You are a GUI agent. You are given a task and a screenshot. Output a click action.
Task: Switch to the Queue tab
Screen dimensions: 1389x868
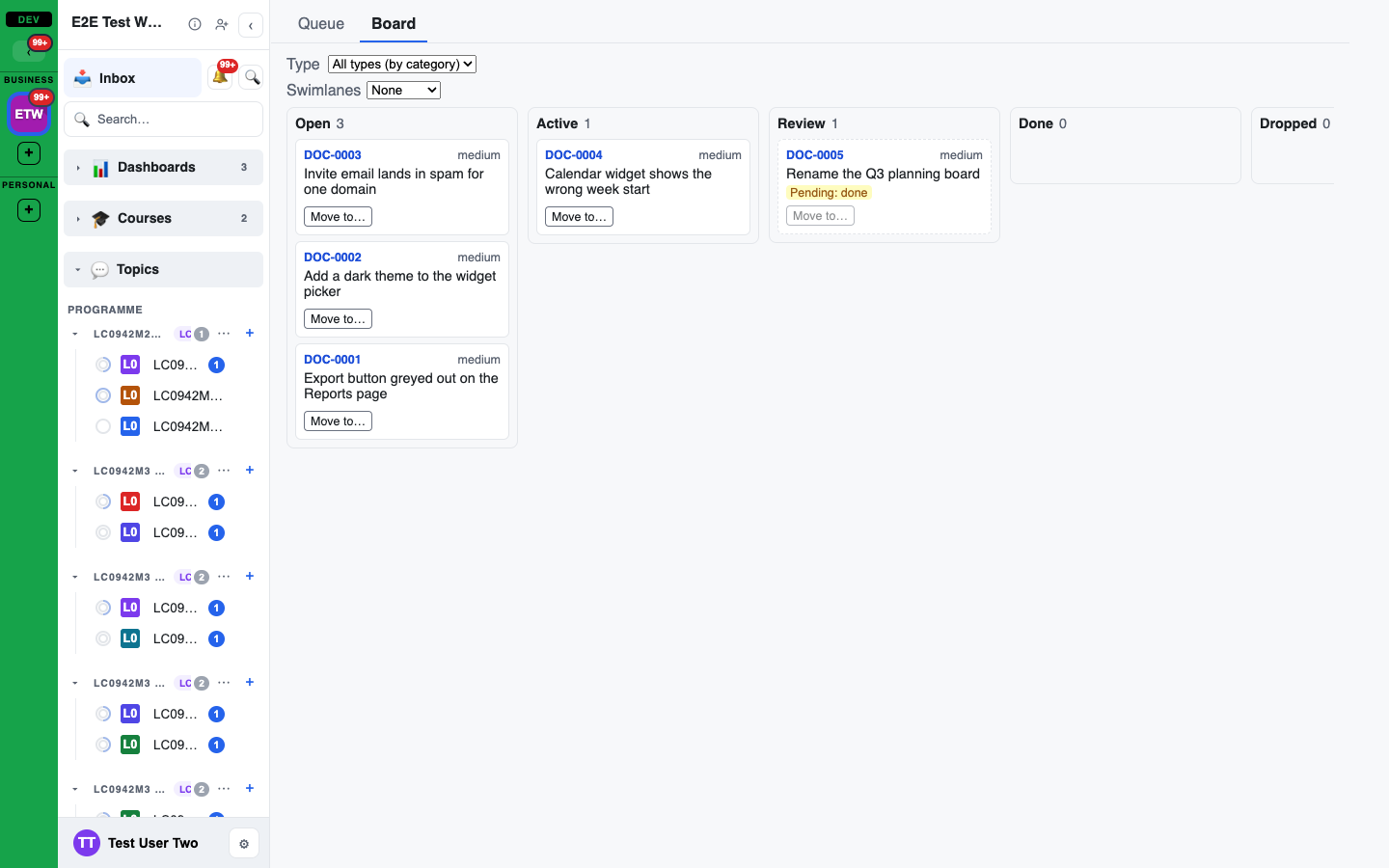click(x=321, y=23)
